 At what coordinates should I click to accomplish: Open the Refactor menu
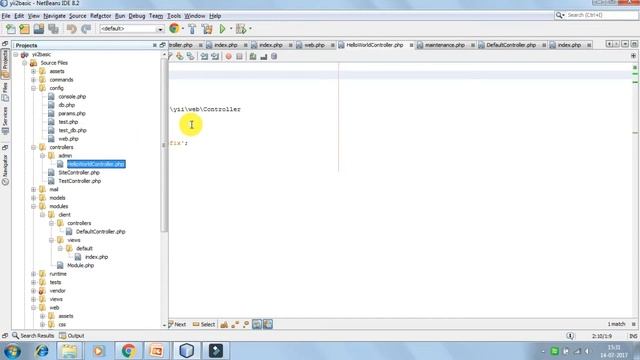100,16
